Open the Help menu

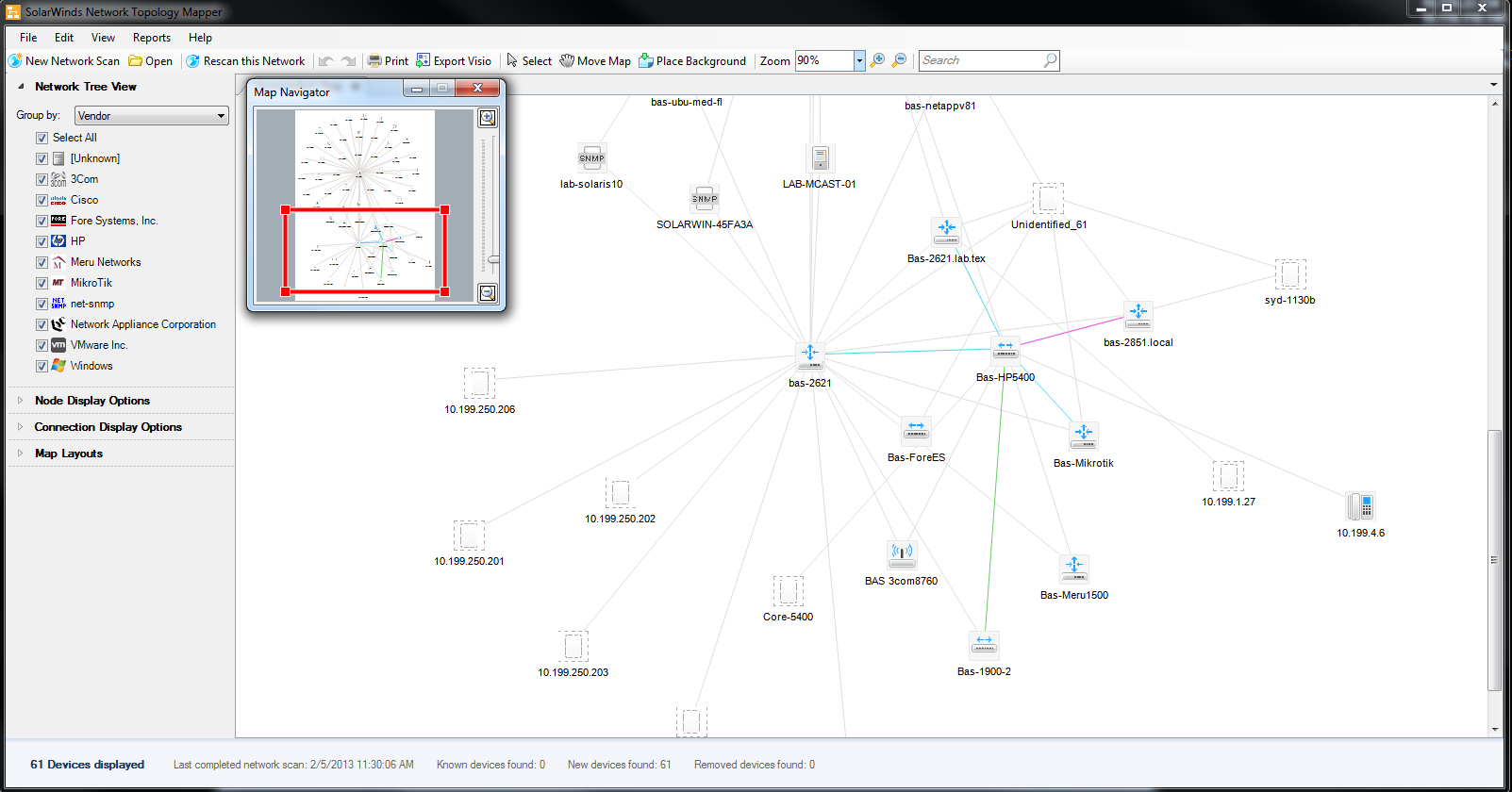pyautogui.click(x=200, y=38)
